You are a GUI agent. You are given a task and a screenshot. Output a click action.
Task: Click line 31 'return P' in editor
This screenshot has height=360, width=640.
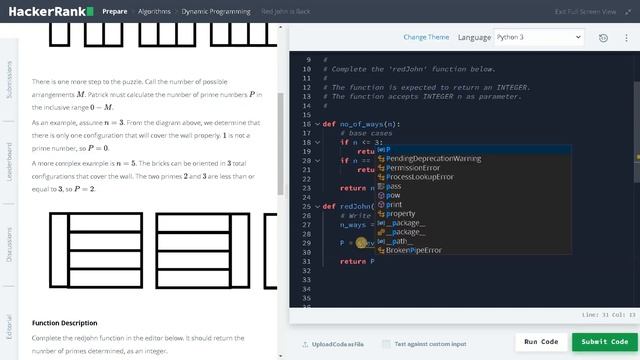click(x=357, y=261)
